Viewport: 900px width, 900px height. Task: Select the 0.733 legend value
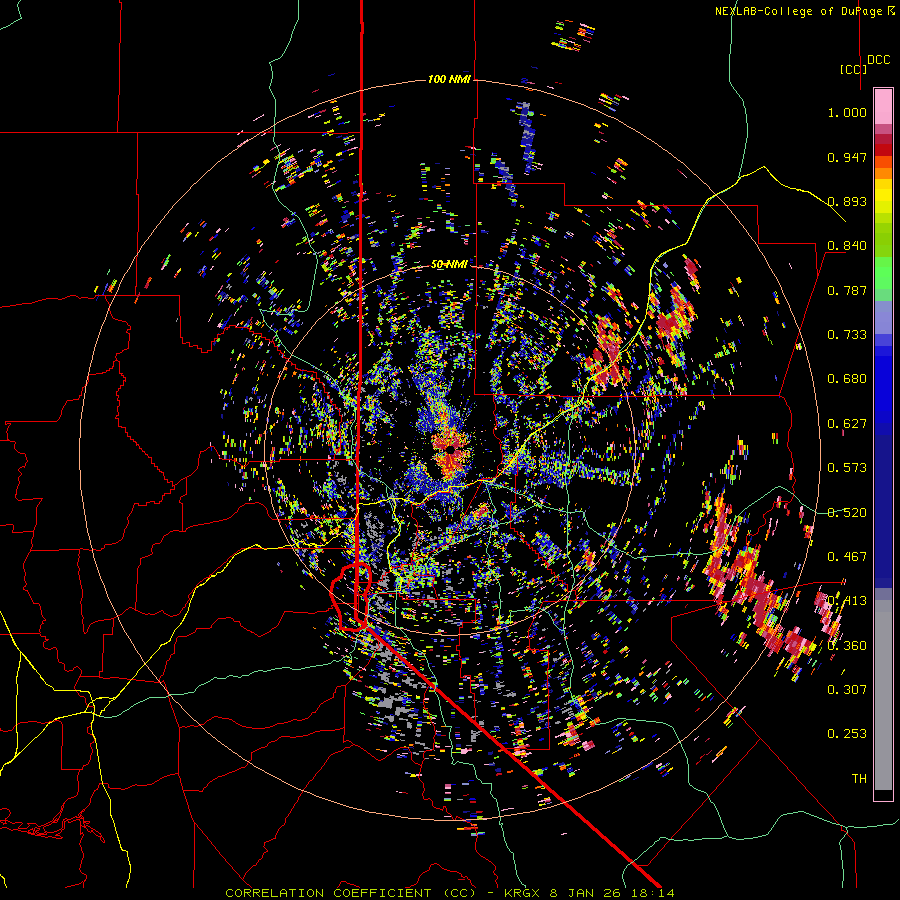[847, 335]
